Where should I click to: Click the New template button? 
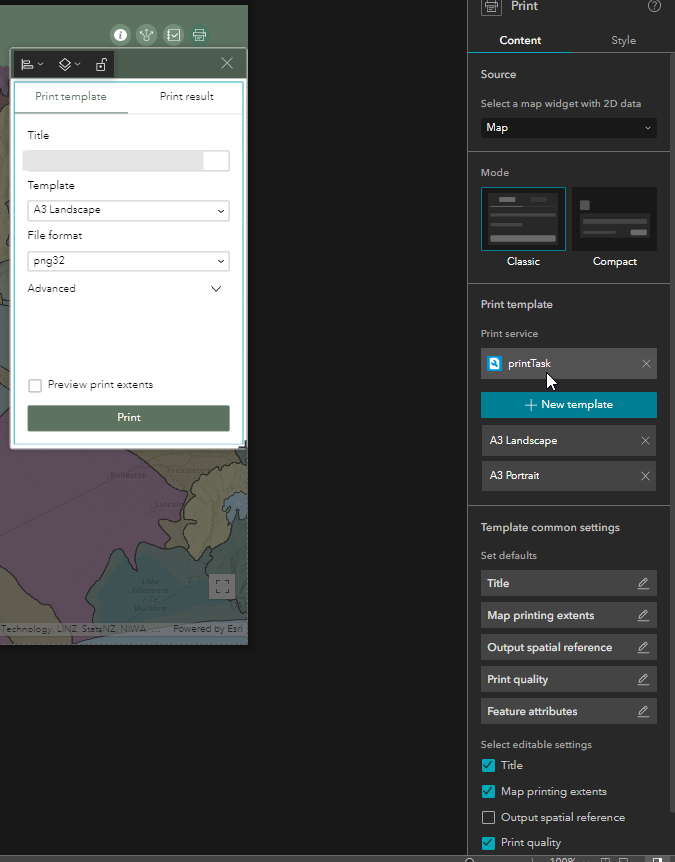(x=568, y=405)
